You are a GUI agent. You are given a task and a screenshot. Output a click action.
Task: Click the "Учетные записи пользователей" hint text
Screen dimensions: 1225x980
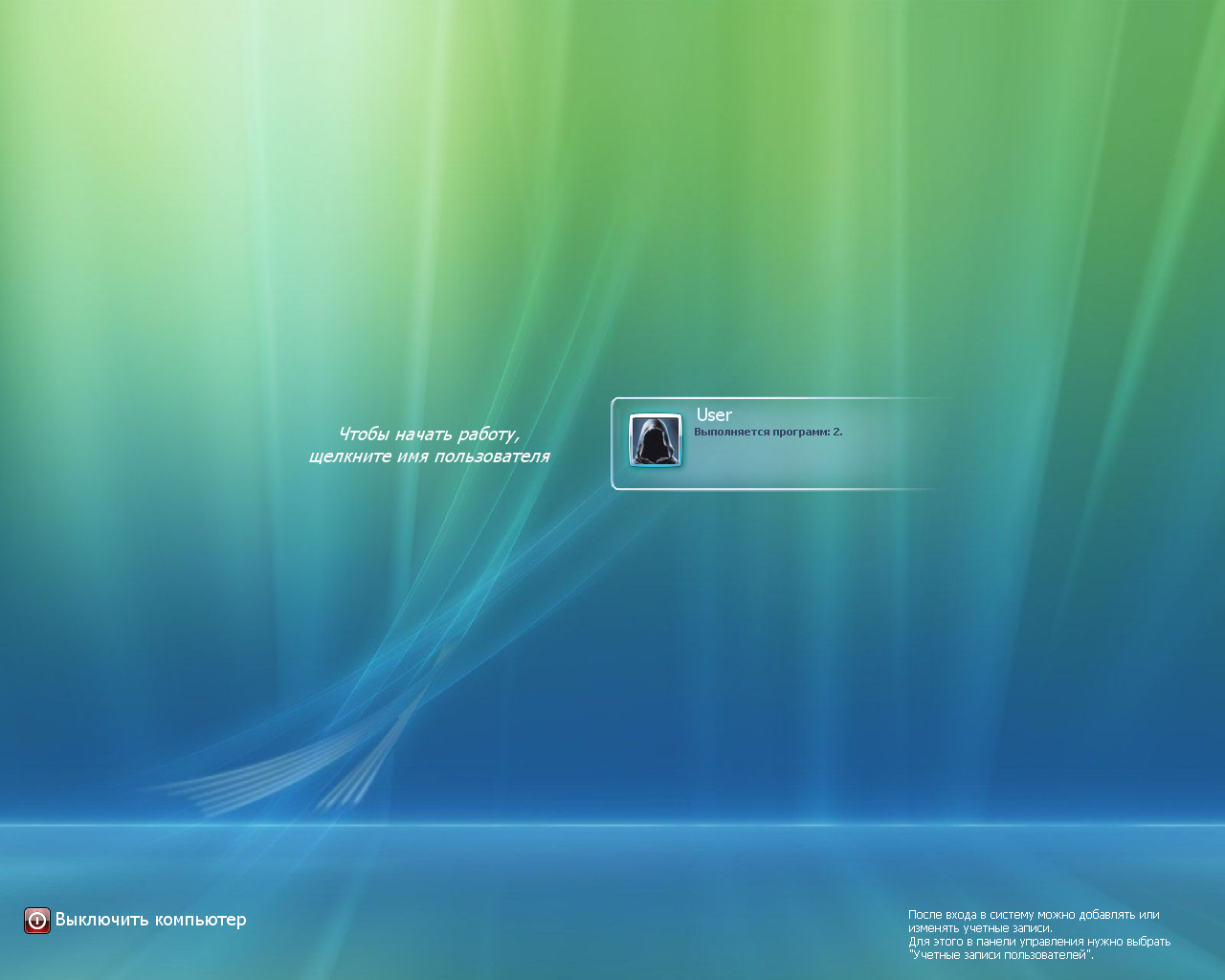(1000, 954)
